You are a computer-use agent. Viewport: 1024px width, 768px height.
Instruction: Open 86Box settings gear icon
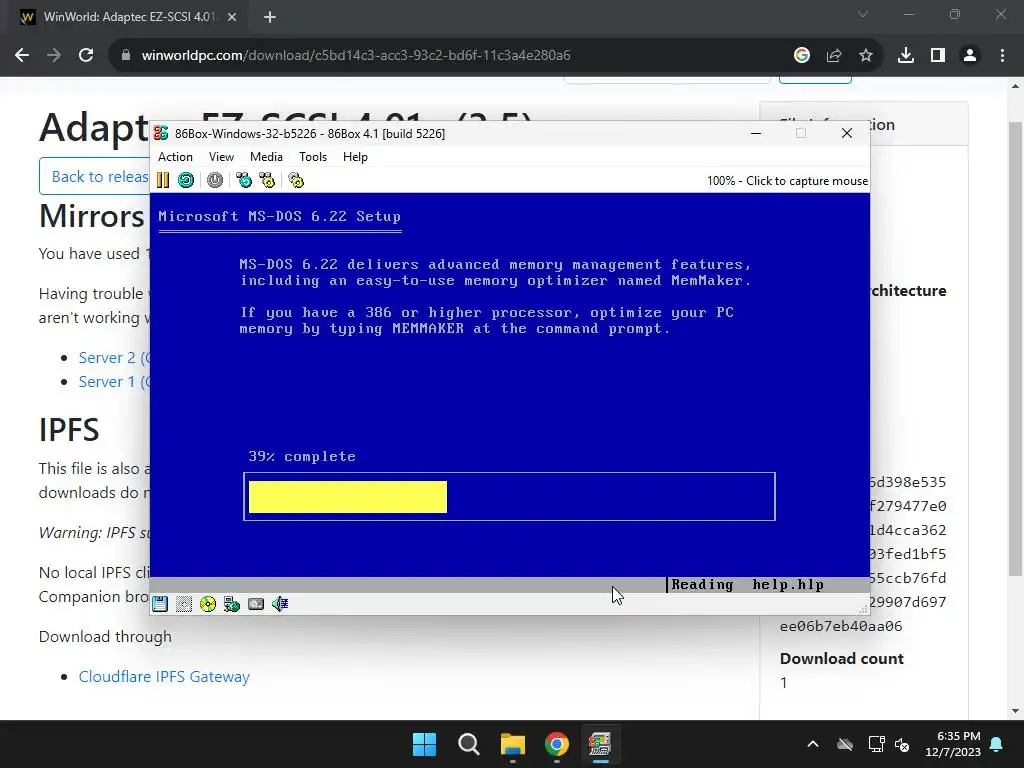click(x=296, y=180)
